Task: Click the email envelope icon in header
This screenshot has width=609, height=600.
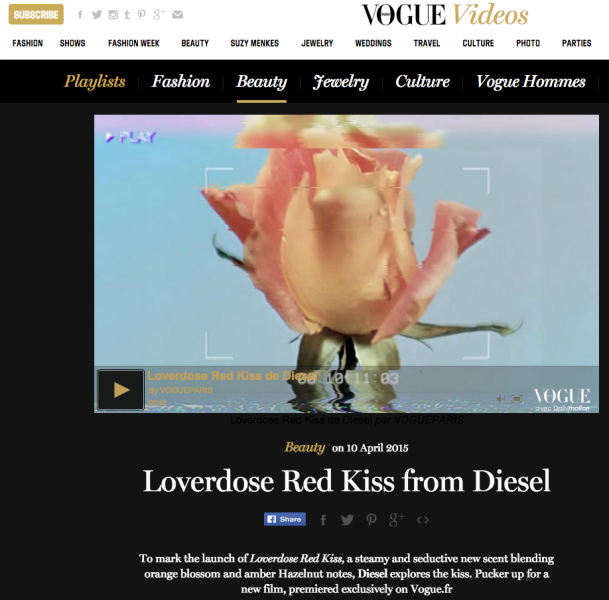Action: (x=177, y=15)
